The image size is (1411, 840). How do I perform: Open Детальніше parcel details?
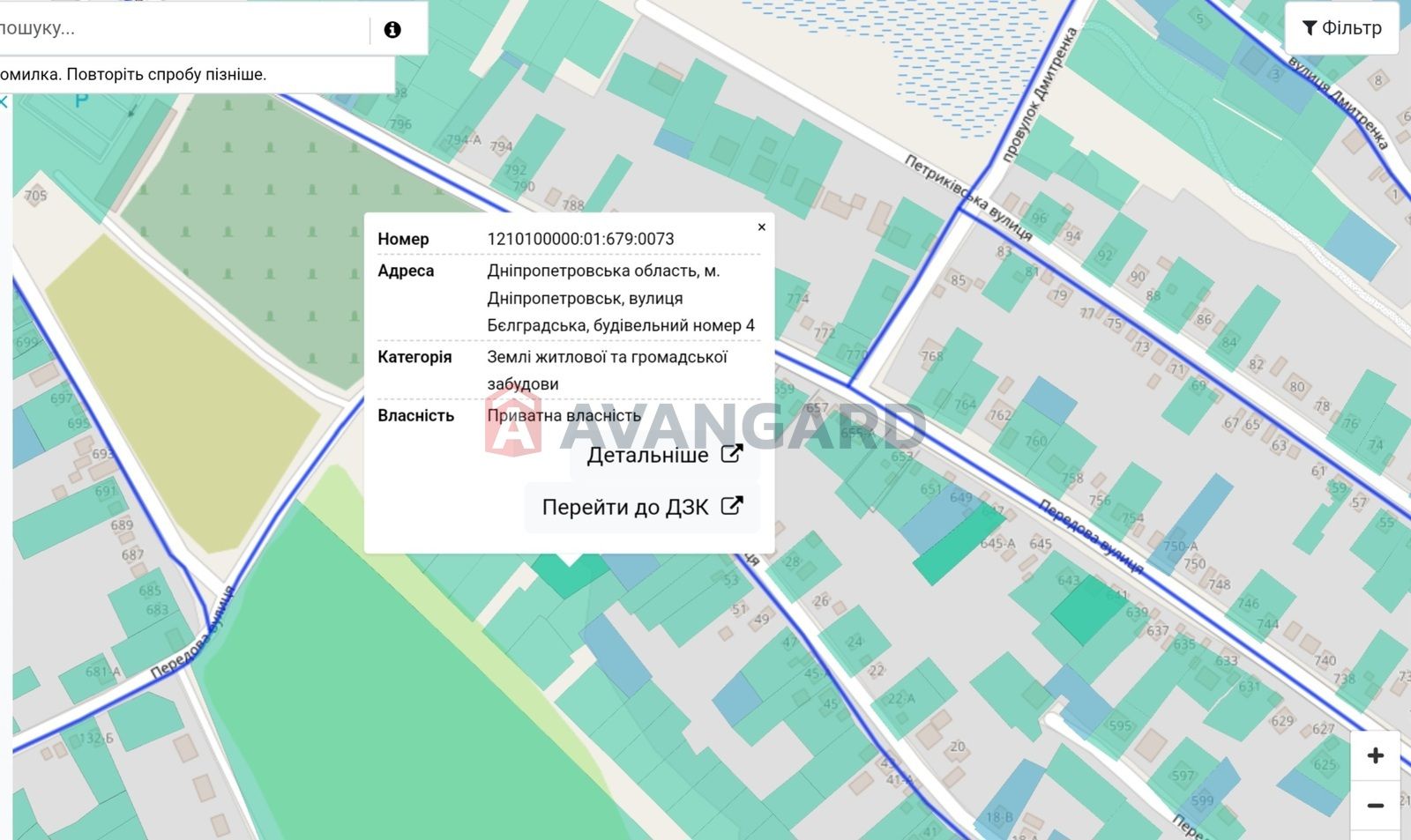[x=664, y=455]
